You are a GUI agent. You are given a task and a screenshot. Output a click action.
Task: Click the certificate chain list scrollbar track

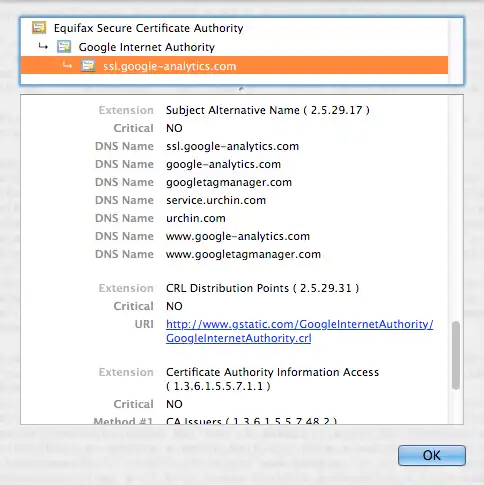455,51
